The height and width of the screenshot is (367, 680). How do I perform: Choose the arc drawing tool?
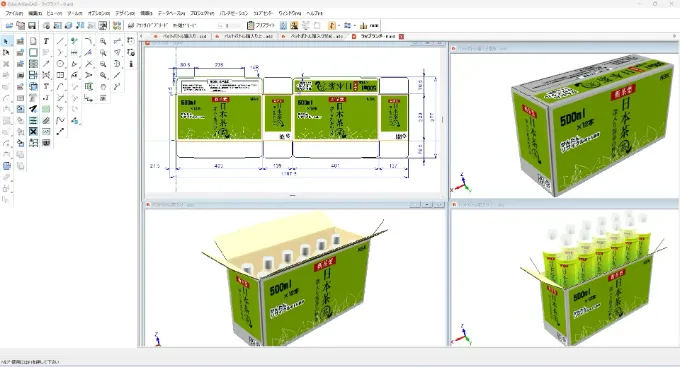coord(60,87)
